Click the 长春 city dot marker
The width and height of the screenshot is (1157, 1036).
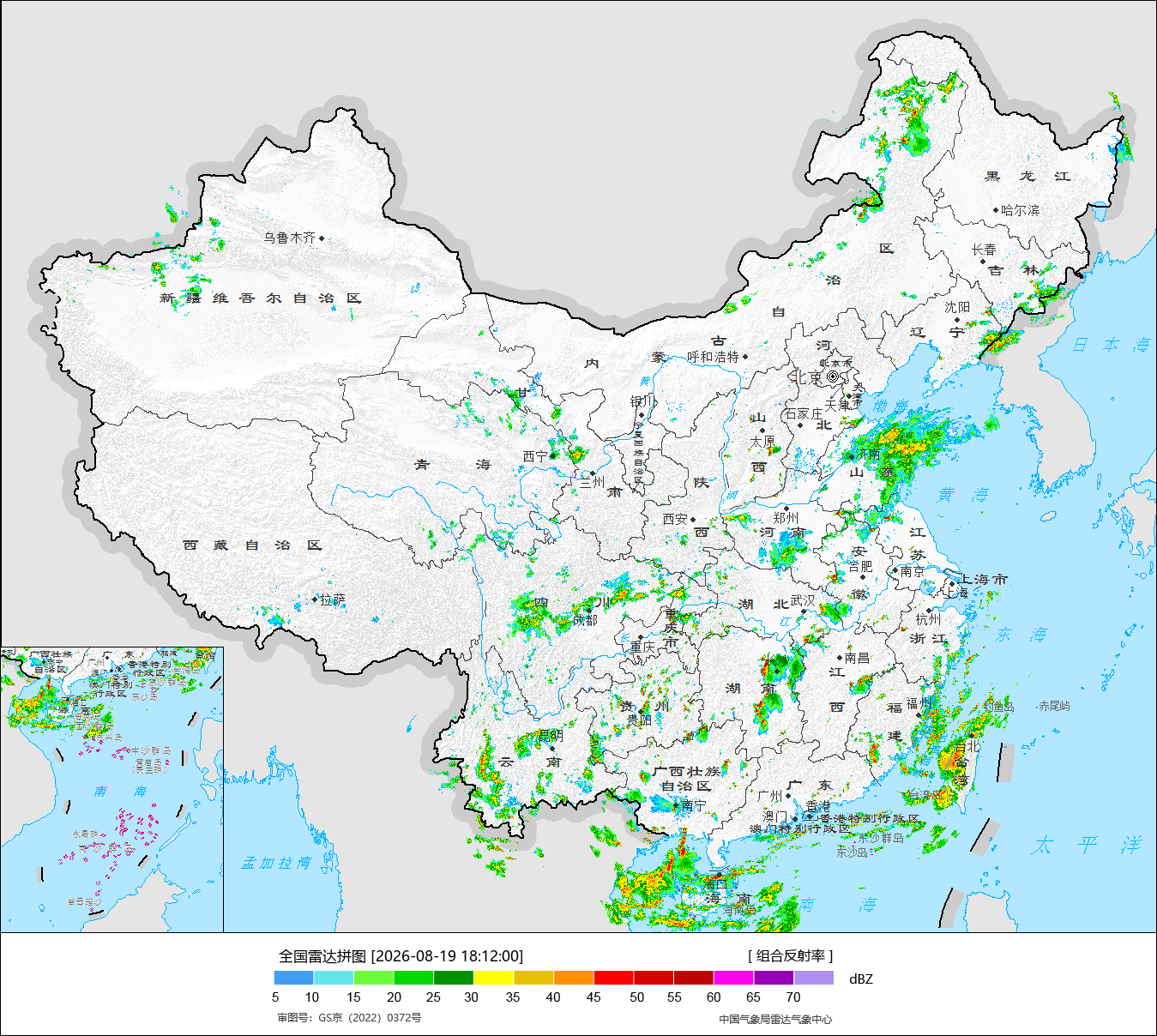click(x=983, y=262)
